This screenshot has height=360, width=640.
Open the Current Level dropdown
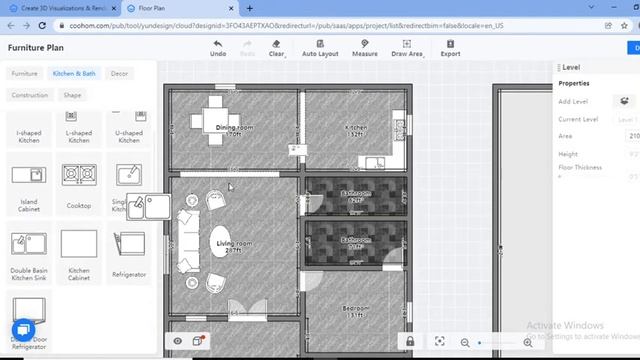627,120
